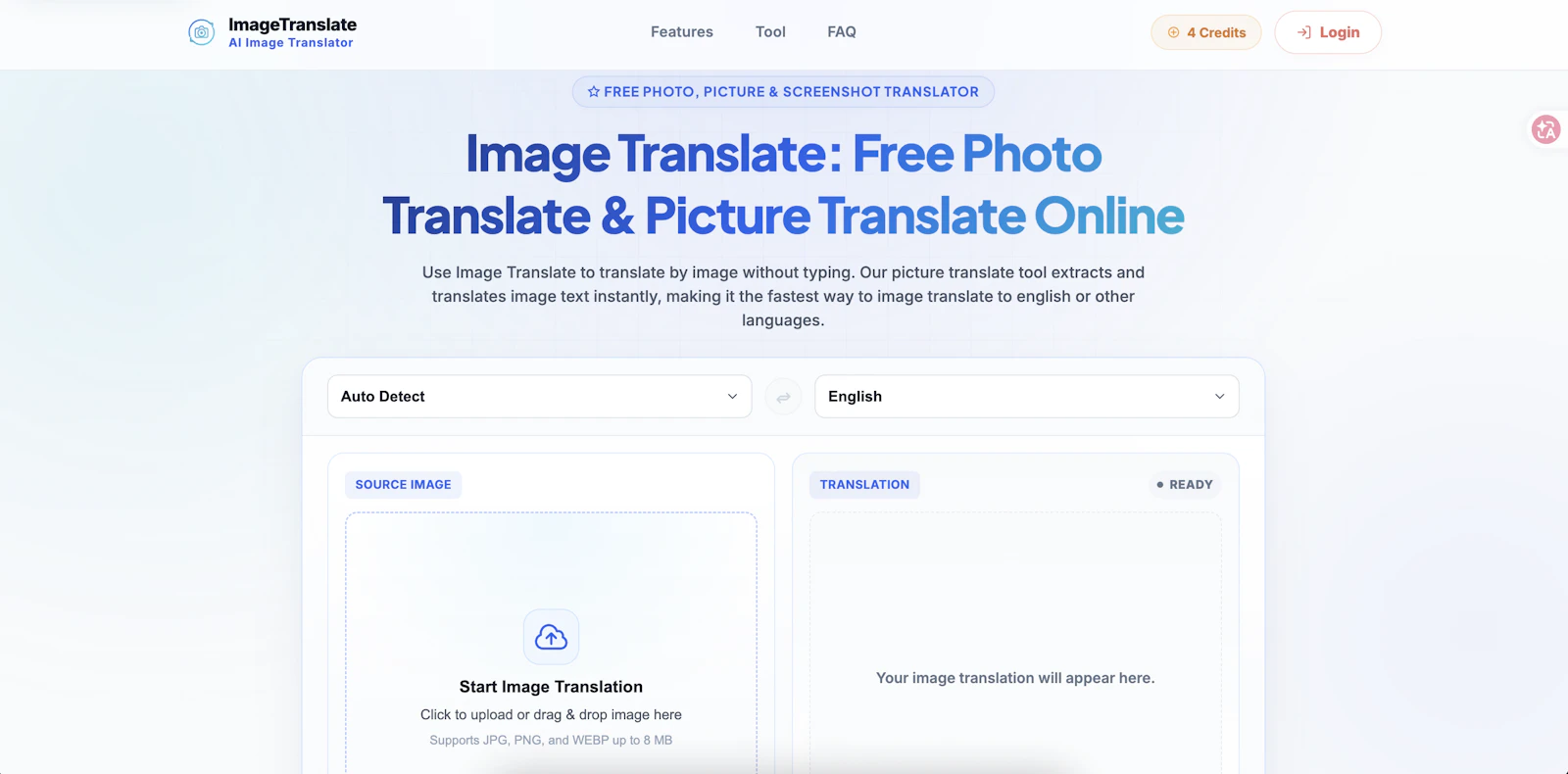
Task: Expand the chevron on Auto Detect selector
Action: click(x=732, y=397)
